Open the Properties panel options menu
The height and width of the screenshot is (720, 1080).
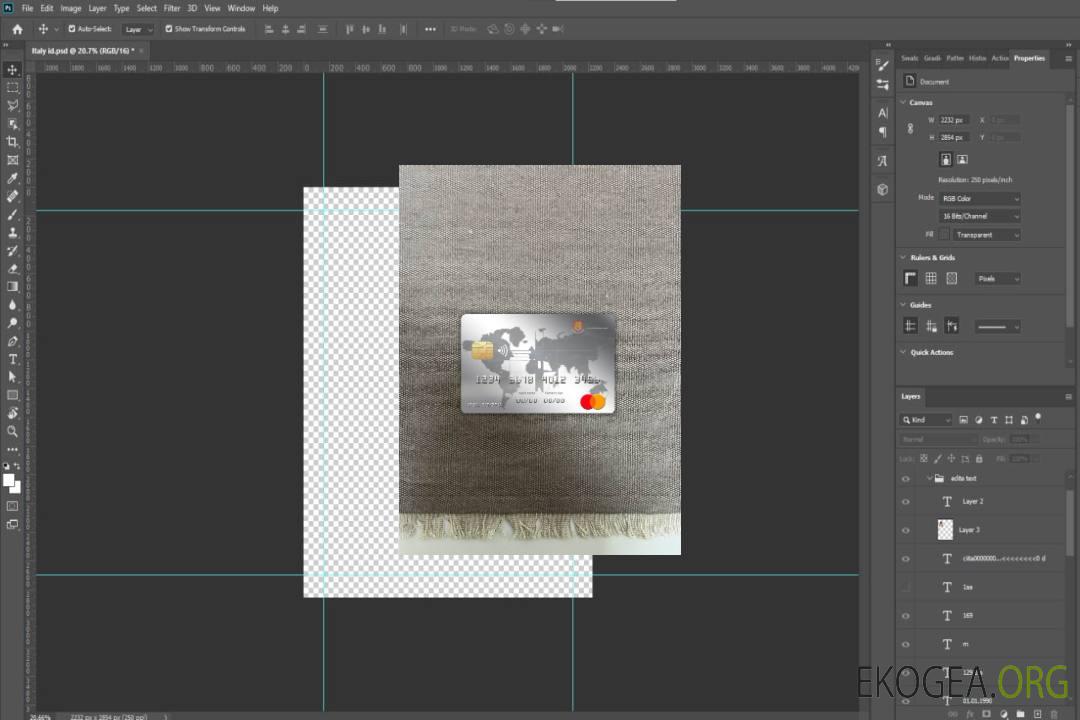[x=1068, y=59]
